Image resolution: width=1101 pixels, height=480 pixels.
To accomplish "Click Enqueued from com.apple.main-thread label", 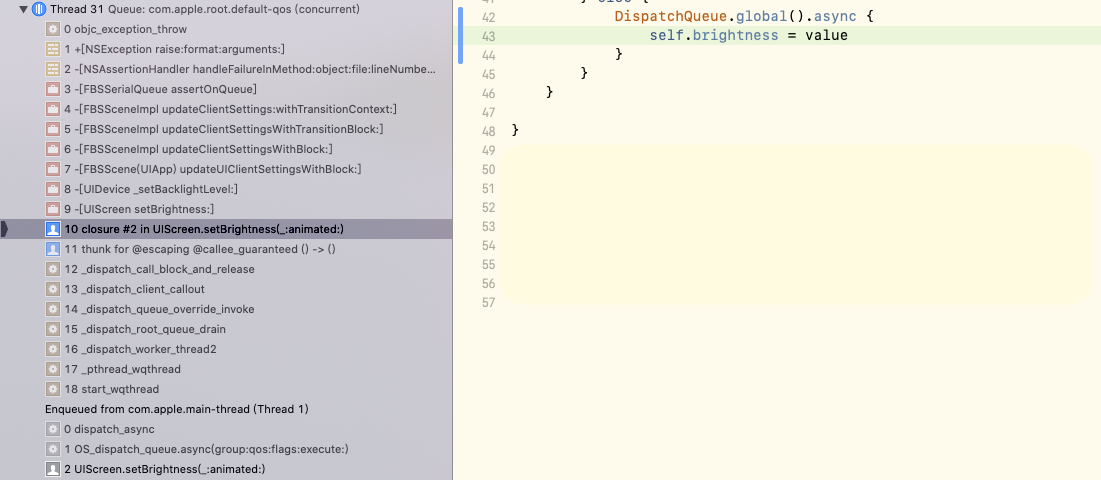I will click(x=177, y=409).
